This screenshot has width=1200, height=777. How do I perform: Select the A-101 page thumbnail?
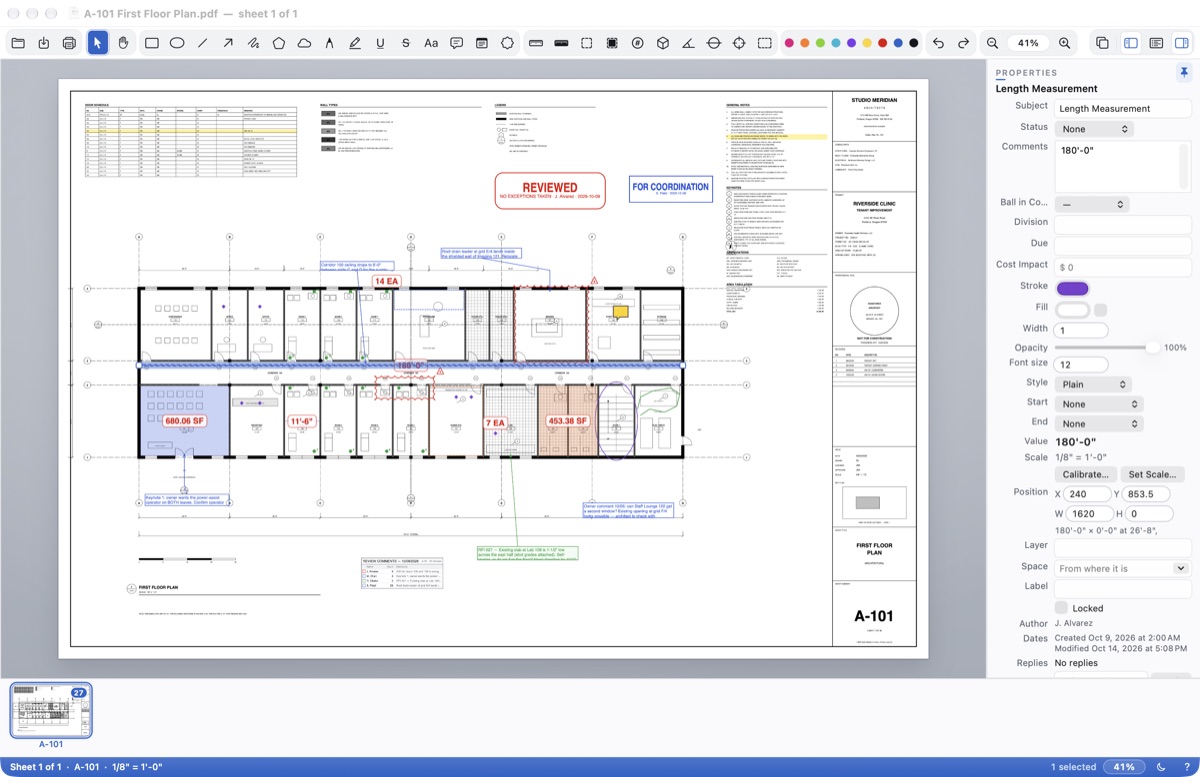coord(51,710)
